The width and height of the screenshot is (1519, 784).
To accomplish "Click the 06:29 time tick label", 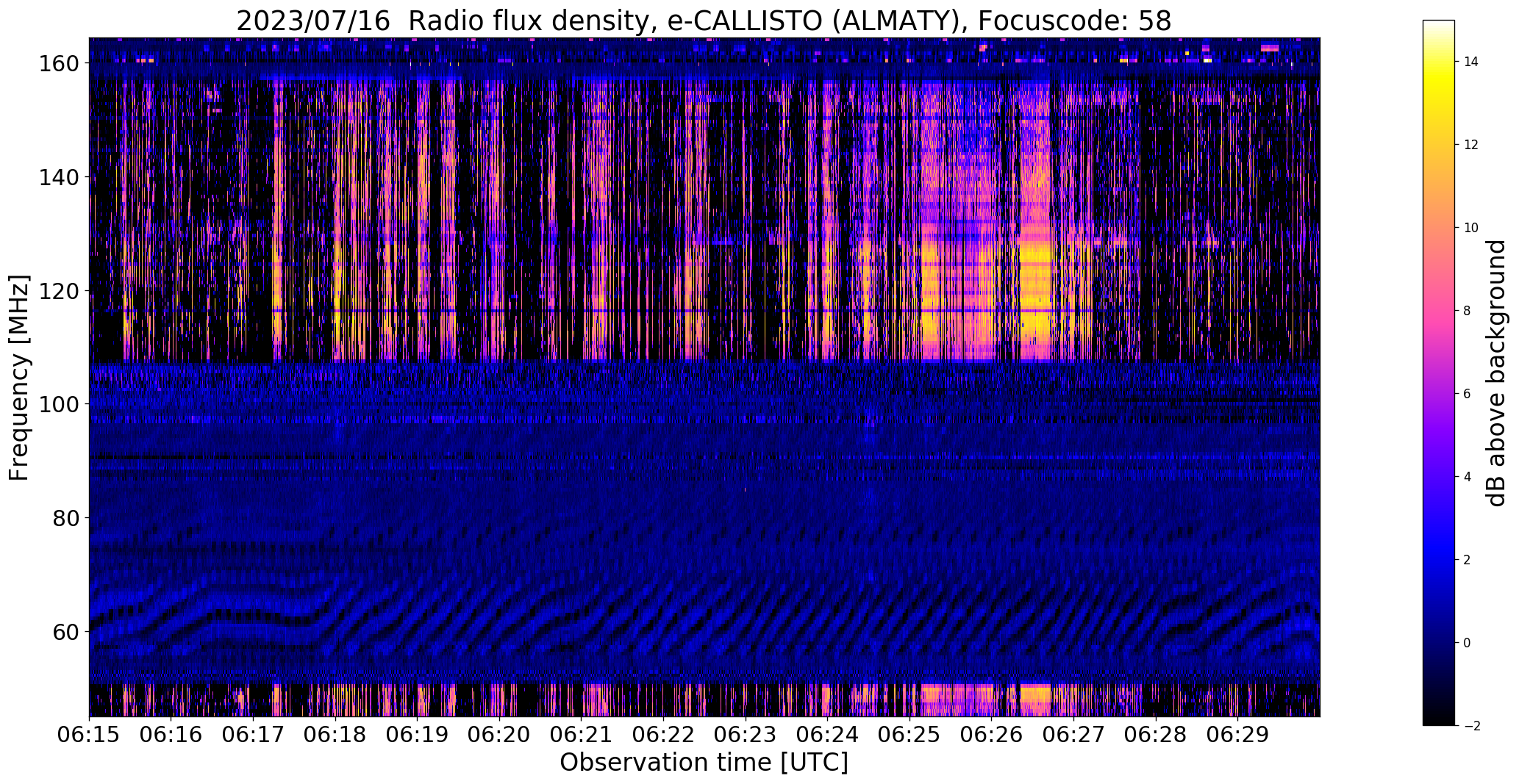I will tap(1237, 736).
